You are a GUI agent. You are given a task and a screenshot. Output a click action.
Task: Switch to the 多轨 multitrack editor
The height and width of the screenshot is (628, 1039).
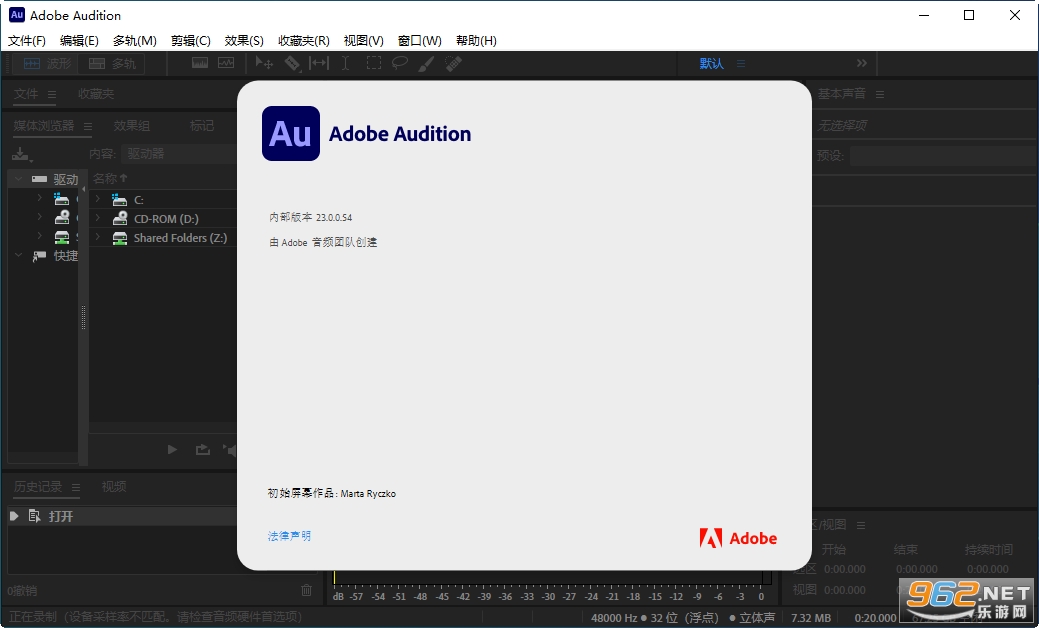pyautogui.click(x=112, y=64)
